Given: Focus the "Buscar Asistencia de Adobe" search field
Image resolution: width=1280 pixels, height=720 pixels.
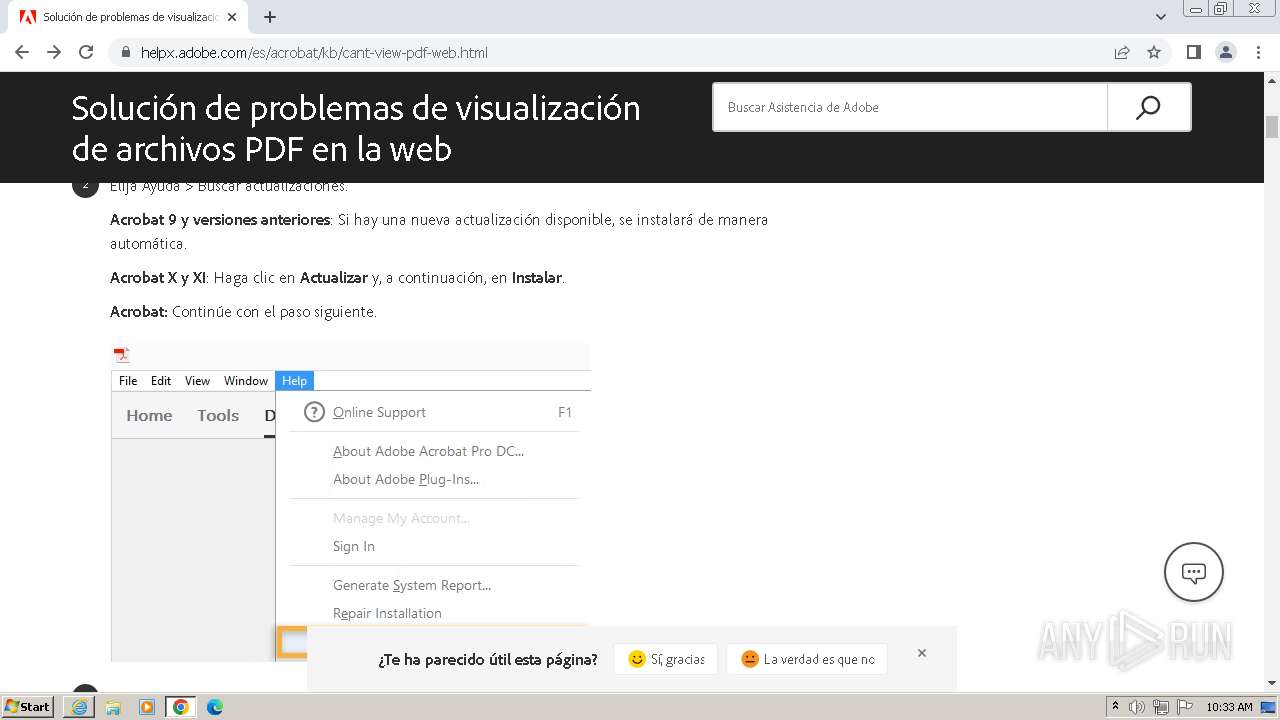Looking at the screenshot, I should 910,107.
